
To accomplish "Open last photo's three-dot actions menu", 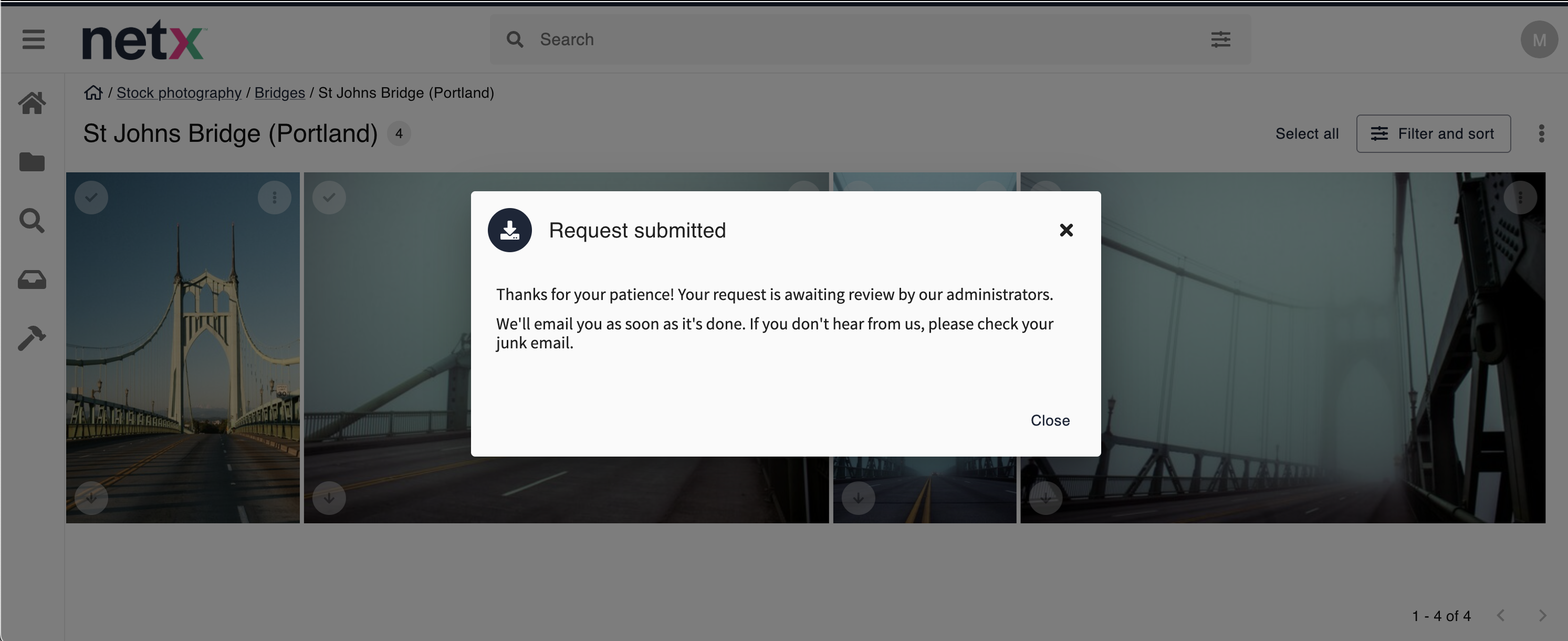I will [x=1520, y=198].
